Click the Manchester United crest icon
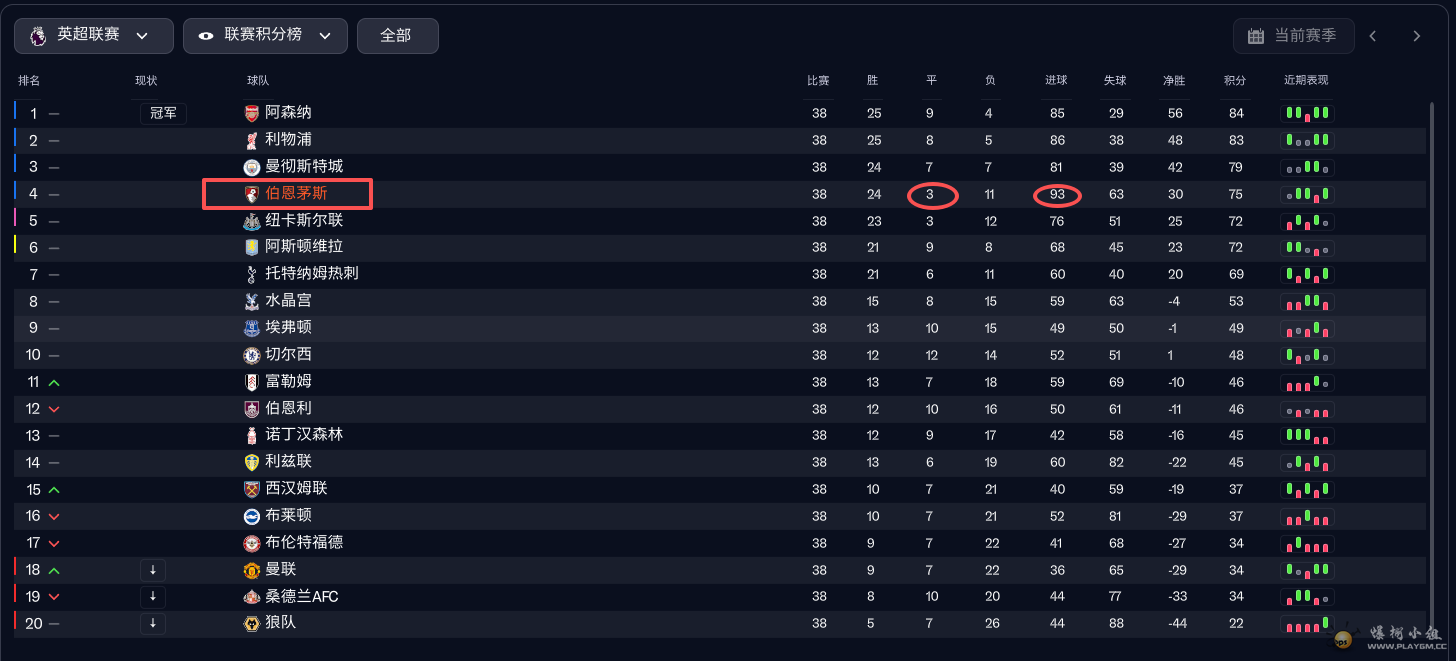 [x=252, y=570]
